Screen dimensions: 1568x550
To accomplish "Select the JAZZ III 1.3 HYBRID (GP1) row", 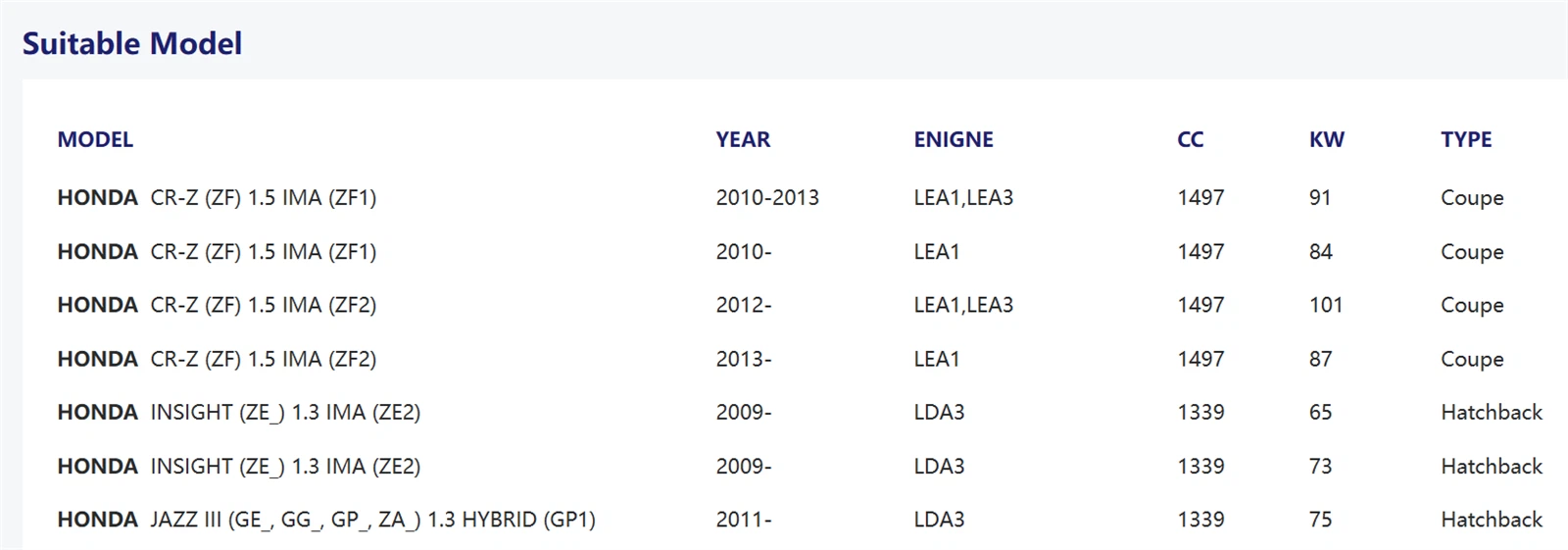I will pyautogui.click(x=794, y=520).
